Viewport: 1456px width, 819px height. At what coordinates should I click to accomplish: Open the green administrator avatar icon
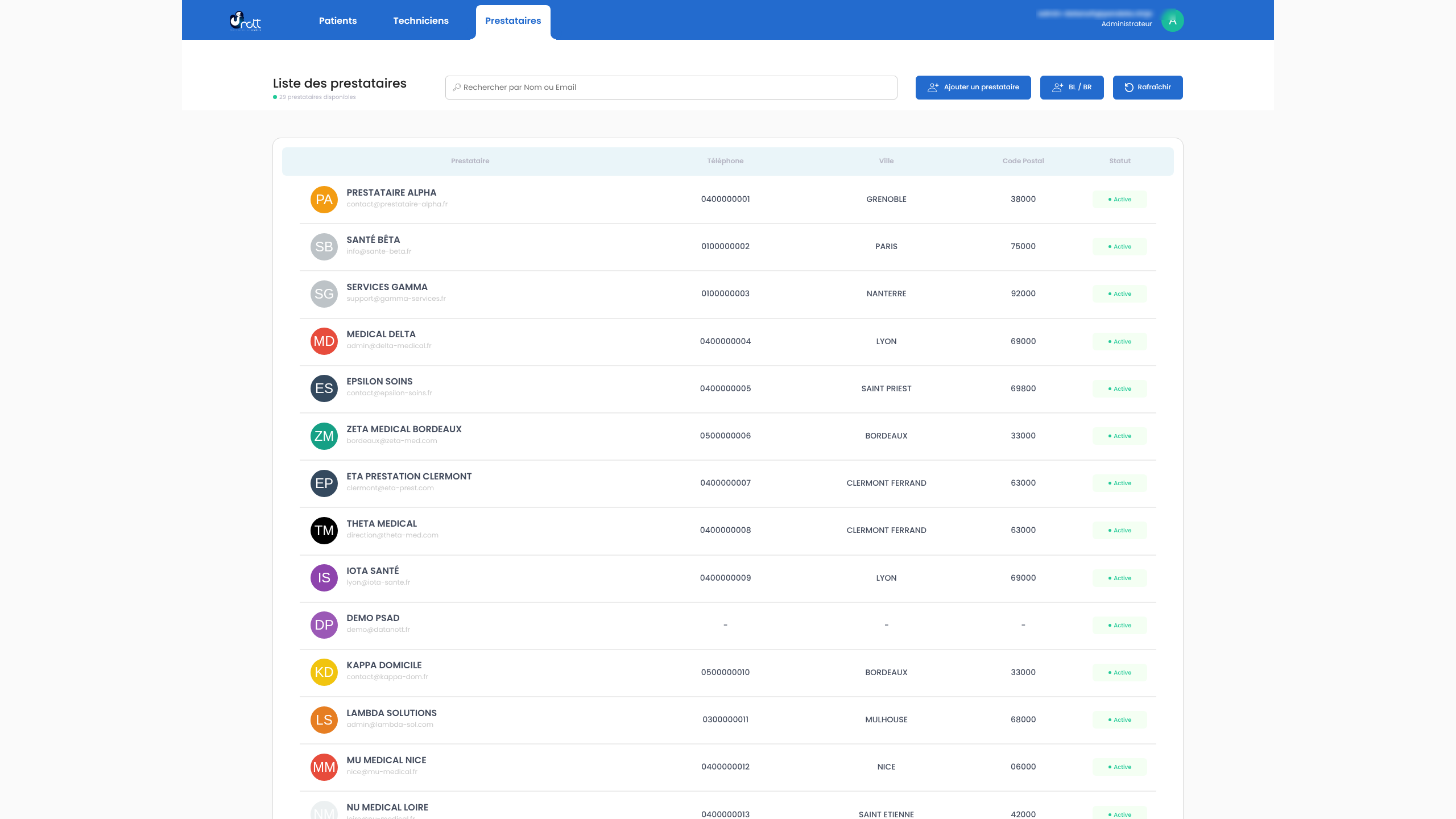(x=1172, y=20)
